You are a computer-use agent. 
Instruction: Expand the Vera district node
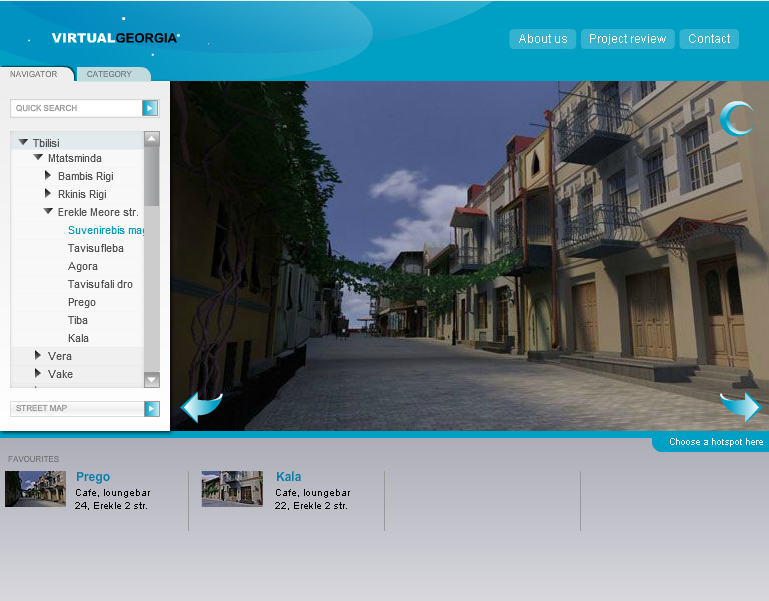point(38,355)
